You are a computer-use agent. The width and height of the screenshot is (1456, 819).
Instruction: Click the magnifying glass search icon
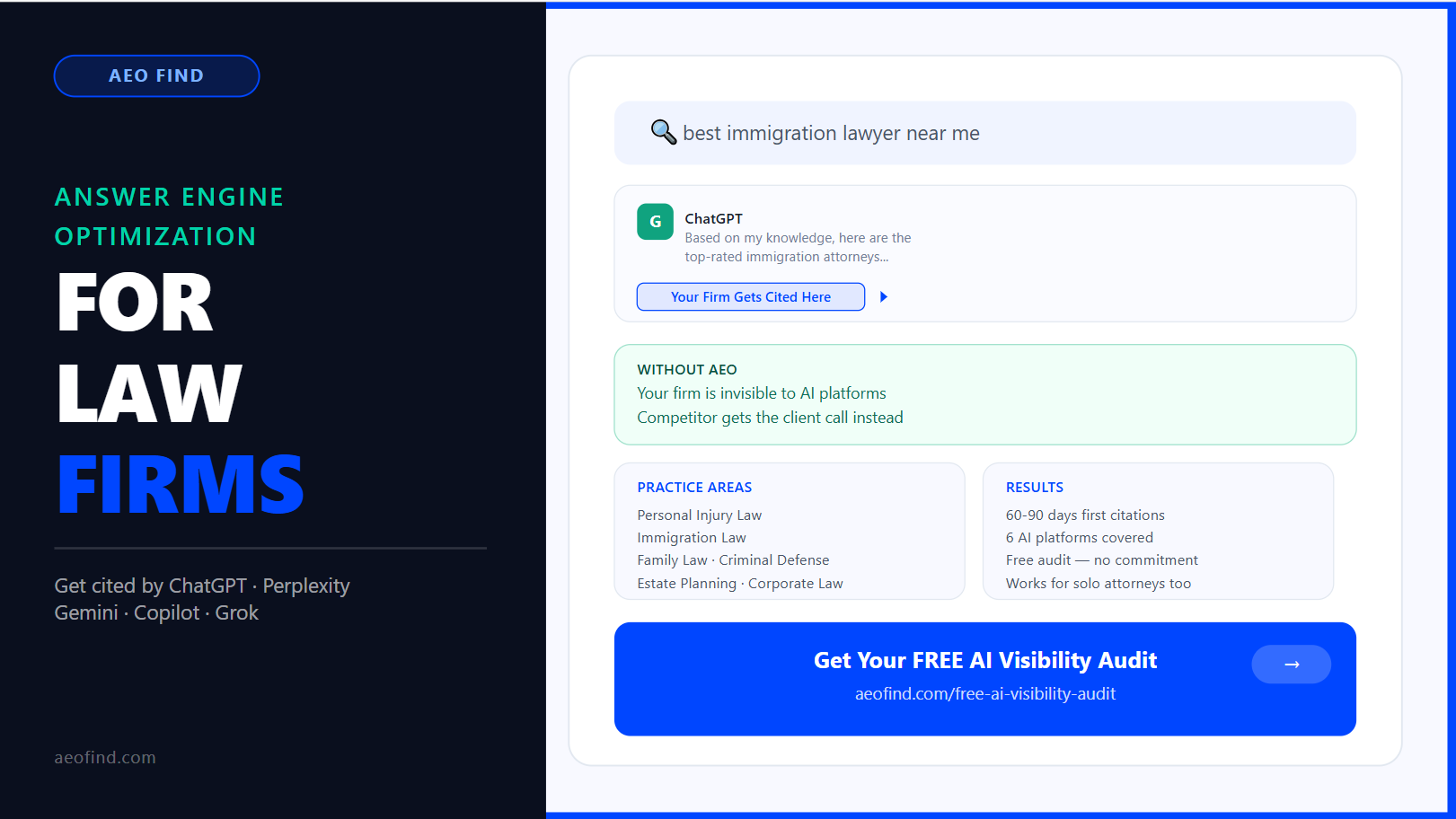pyautogui.click(x=664, y=132)
